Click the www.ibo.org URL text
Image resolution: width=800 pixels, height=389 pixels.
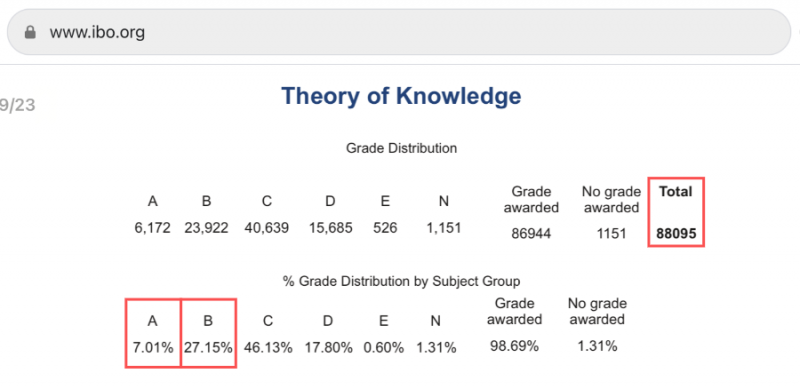click(97, 33)
